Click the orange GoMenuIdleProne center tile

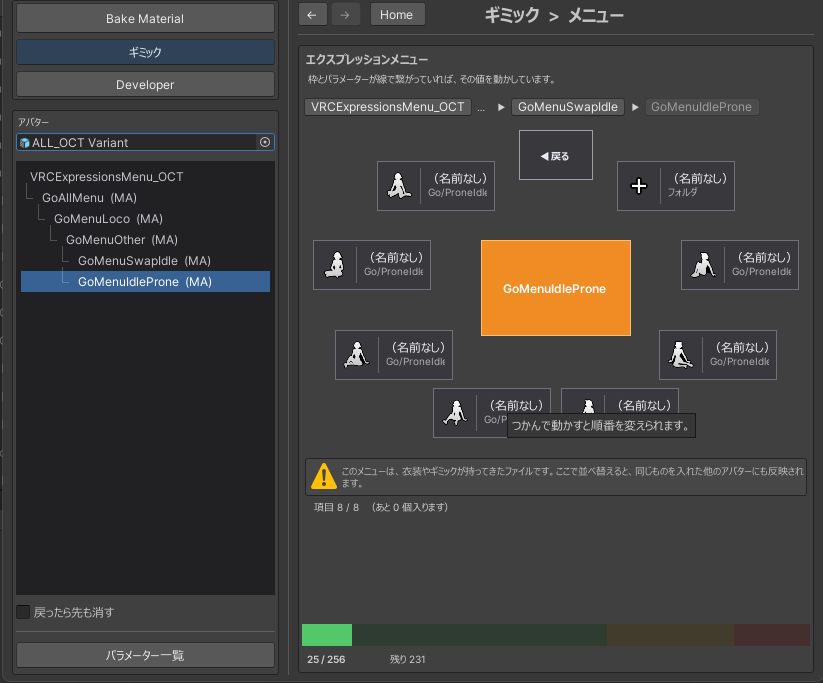[556, 288]
